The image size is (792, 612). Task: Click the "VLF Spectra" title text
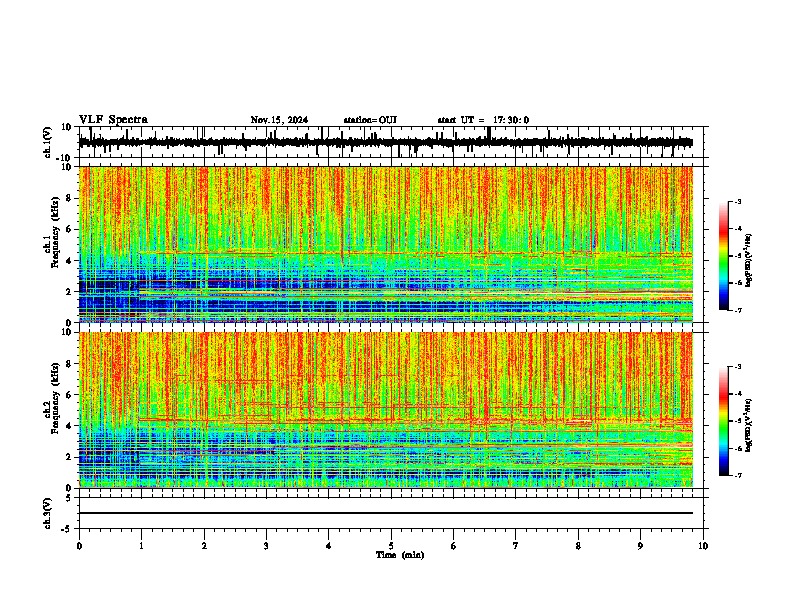[x=113, y=120]
